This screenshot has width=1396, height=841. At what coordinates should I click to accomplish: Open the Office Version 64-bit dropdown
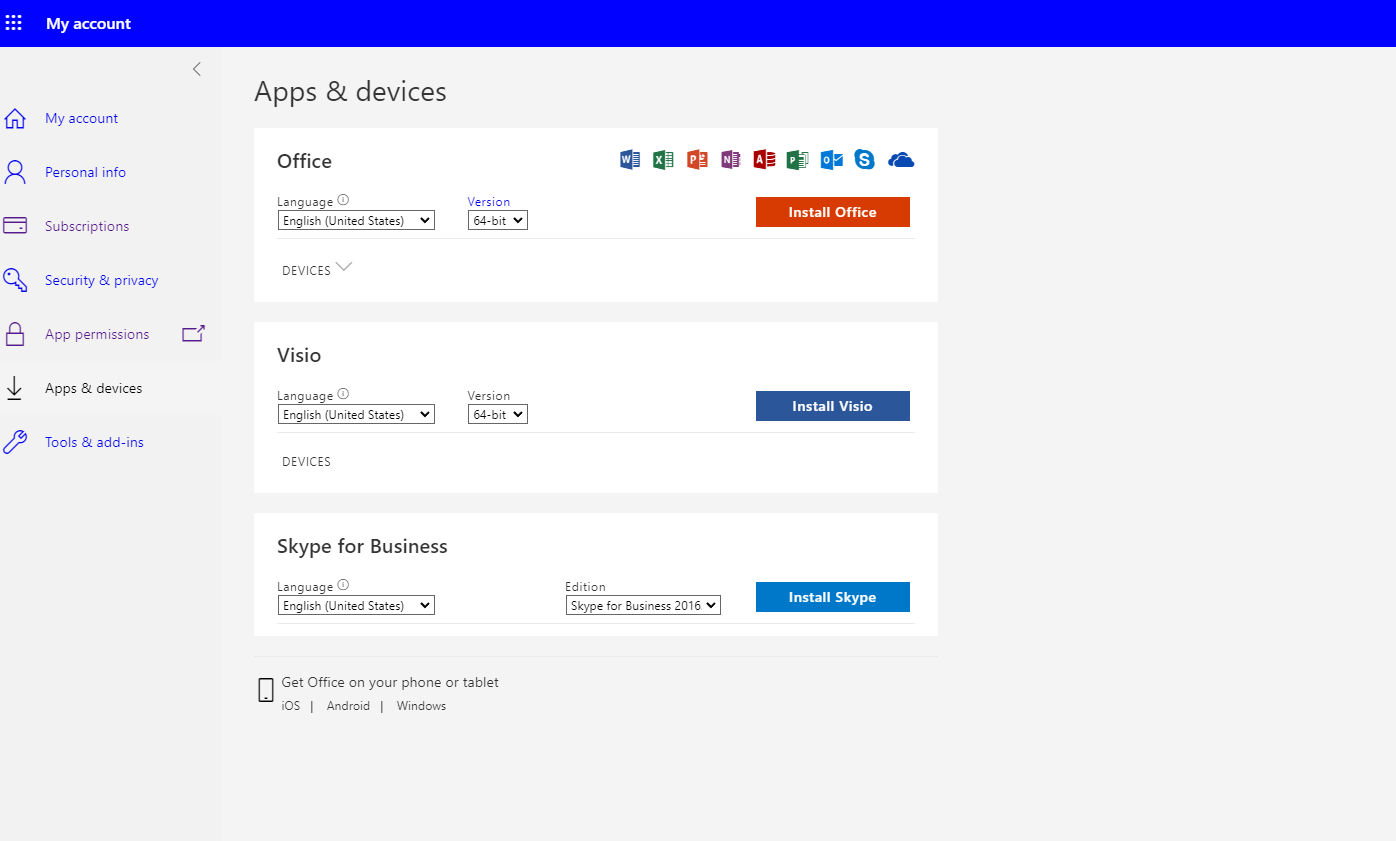tap(497, 220)
